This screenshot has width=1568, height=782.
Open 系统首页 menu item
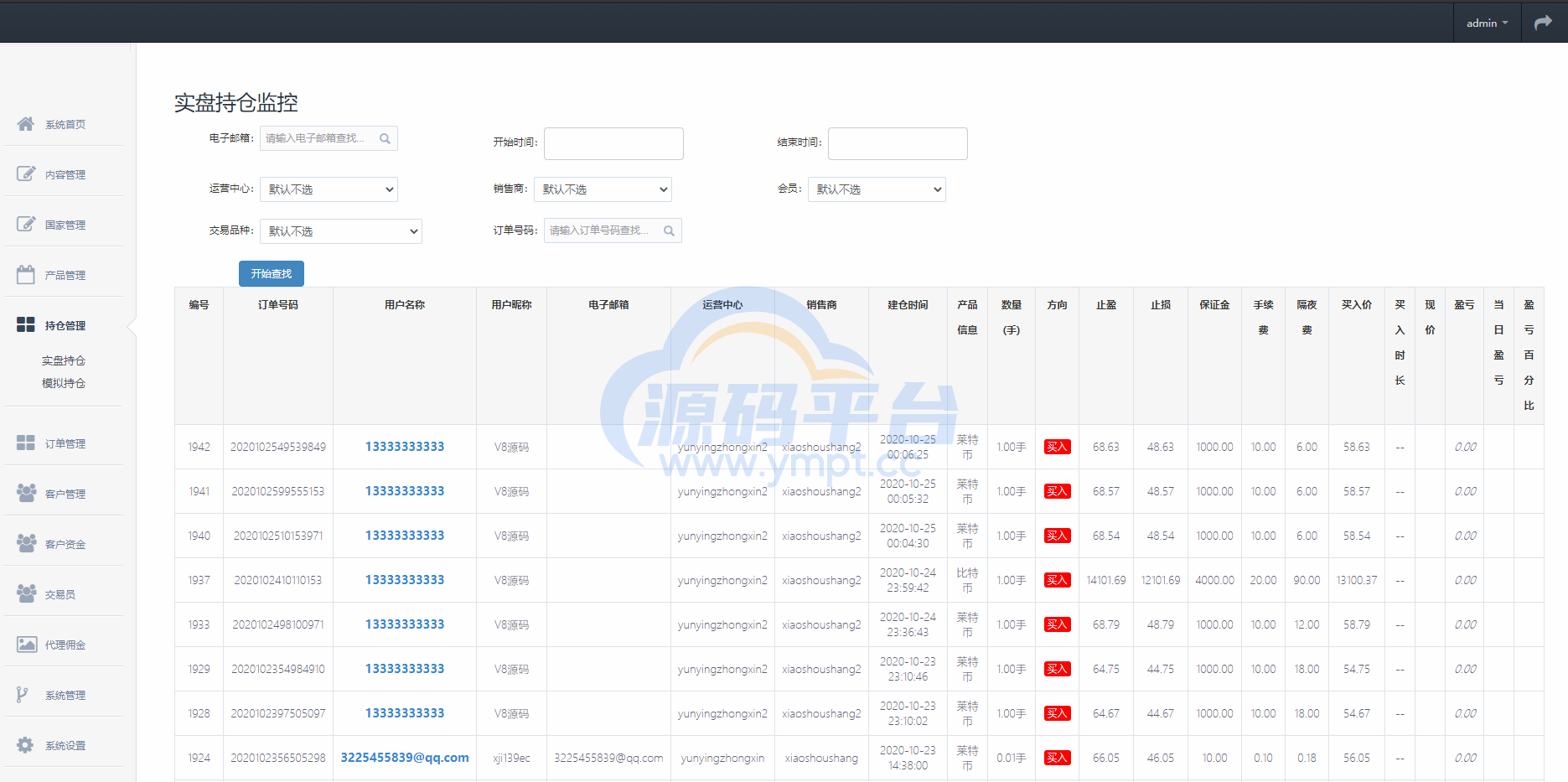coord(65,124)
